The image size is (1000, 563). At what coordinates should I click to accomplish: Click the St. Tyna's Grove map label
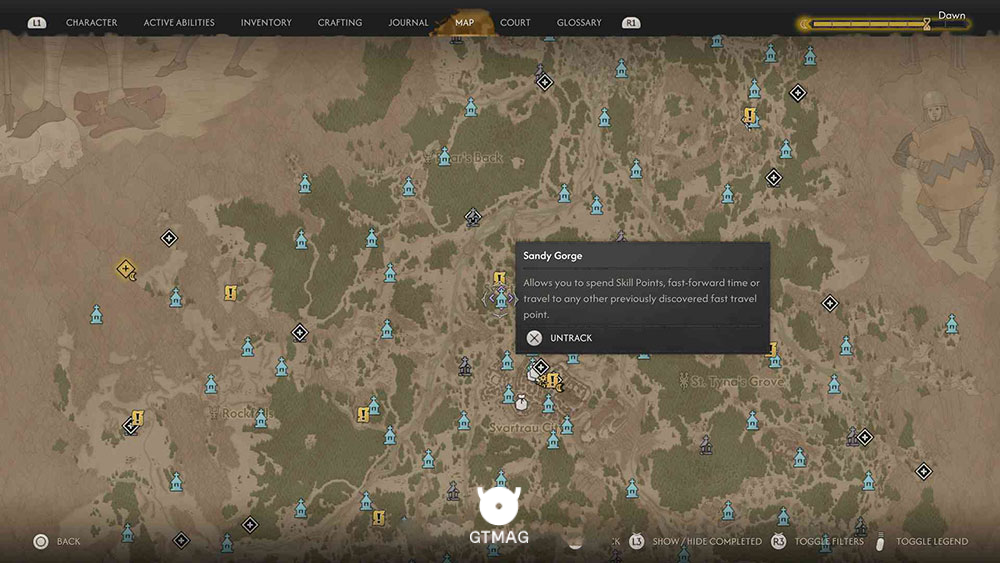(x=737, y=381)
